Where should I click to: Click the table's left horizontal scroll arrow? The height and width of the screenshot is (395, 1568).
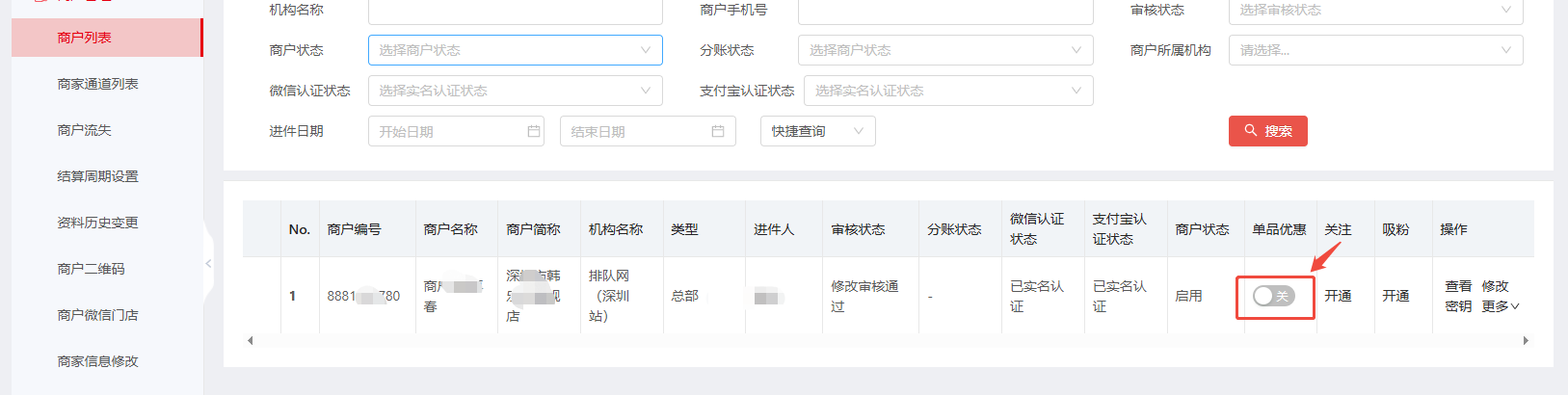click(x=251, y=340)
